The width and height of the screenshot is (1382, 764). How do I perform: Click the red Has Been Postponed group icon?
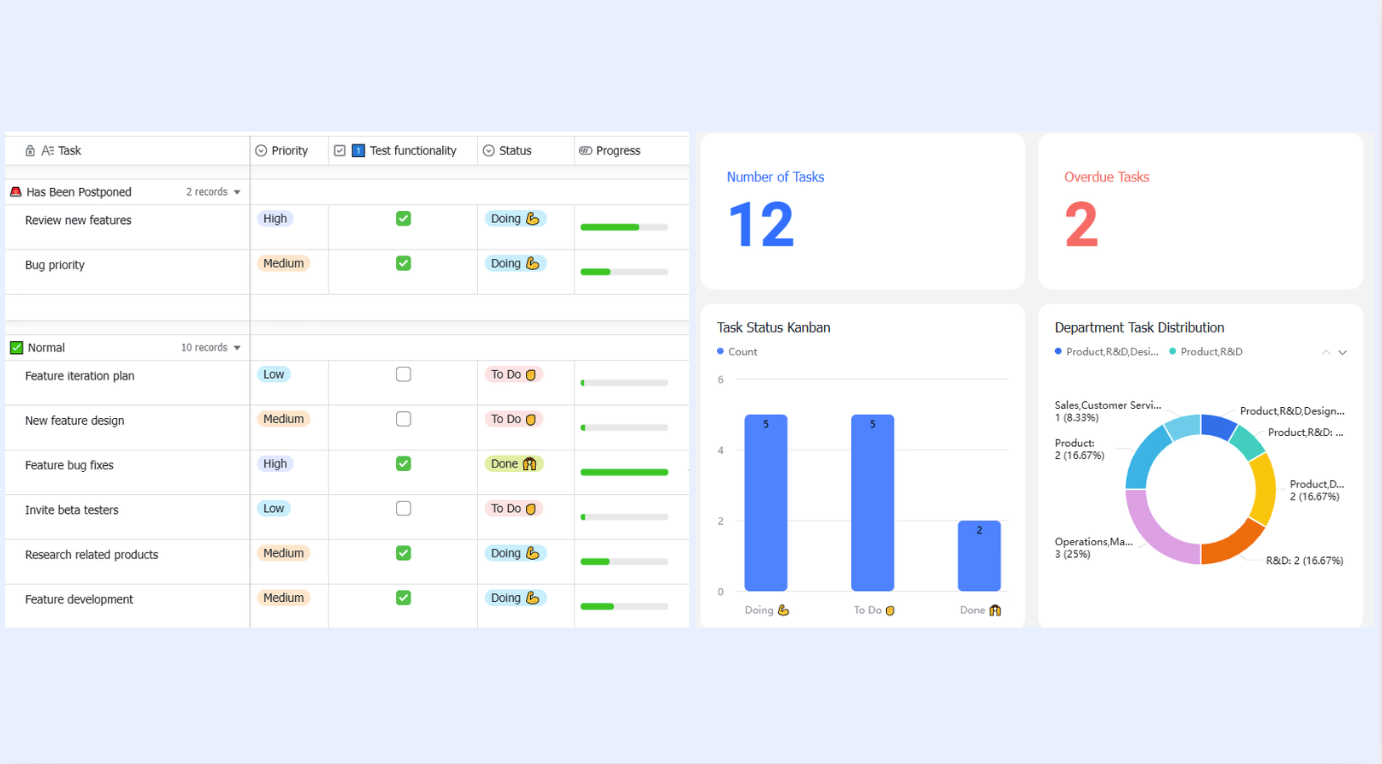tap(16, 192)
